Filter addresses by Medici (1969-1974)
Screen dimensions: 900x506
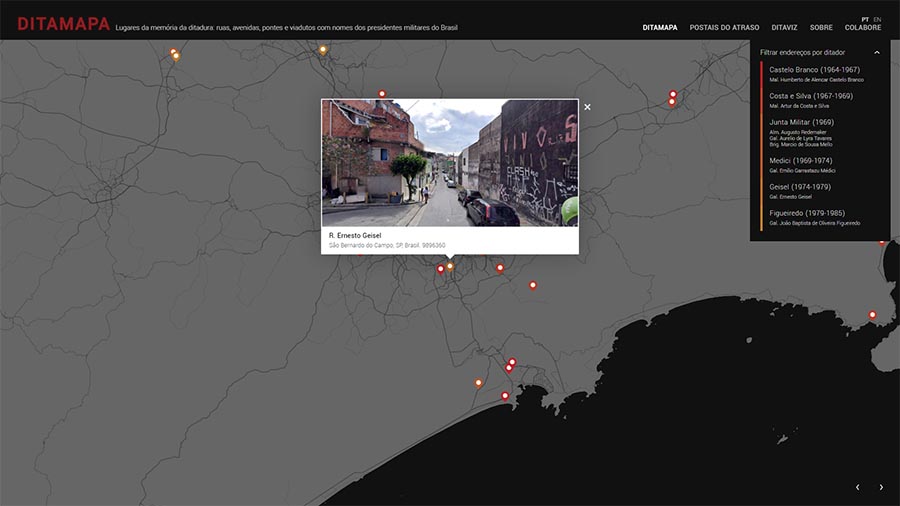click(800, 161)
